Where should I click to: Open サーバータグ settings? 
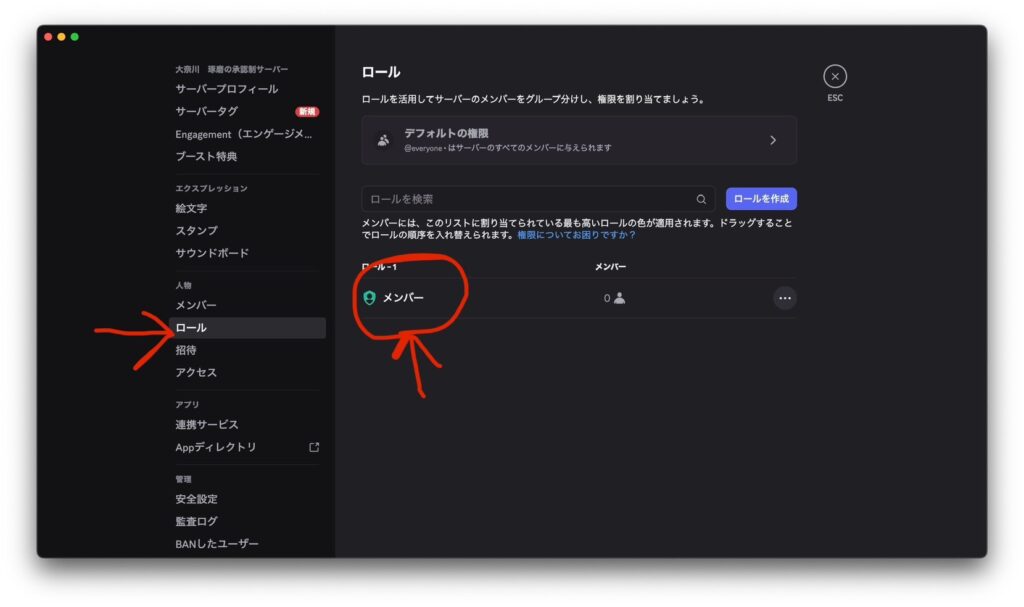click(206, 112)
